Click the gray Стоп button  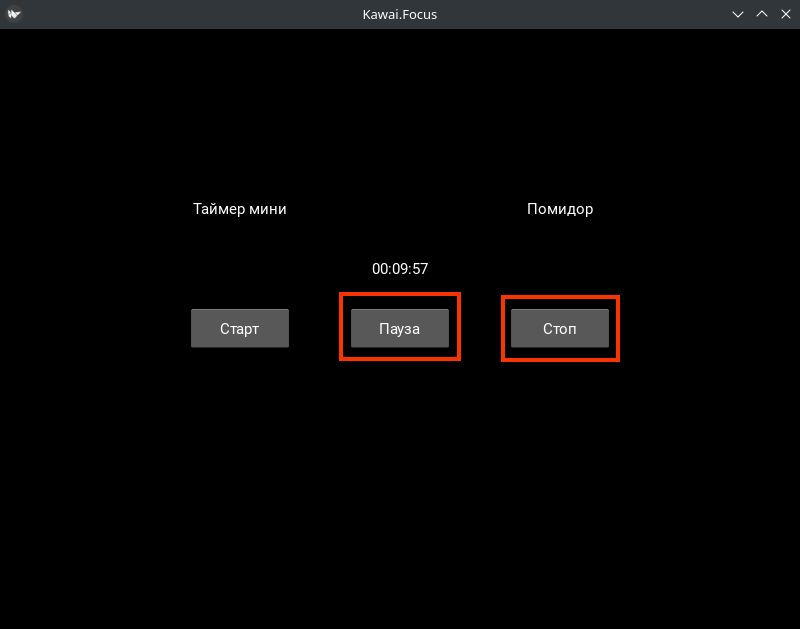coord(559,328)
